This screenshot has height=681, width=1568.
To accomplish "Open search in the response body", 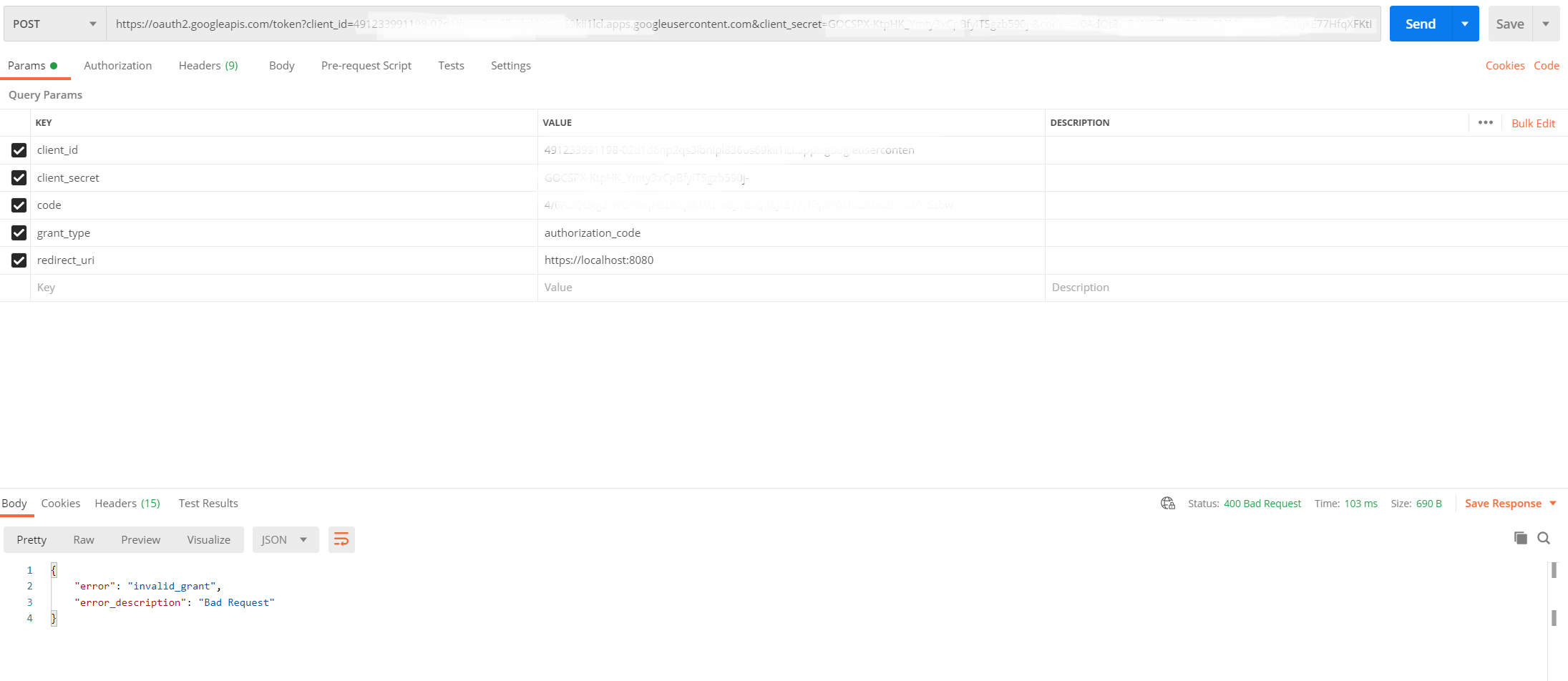I will pyautogui.click(x=1544, y=538).
